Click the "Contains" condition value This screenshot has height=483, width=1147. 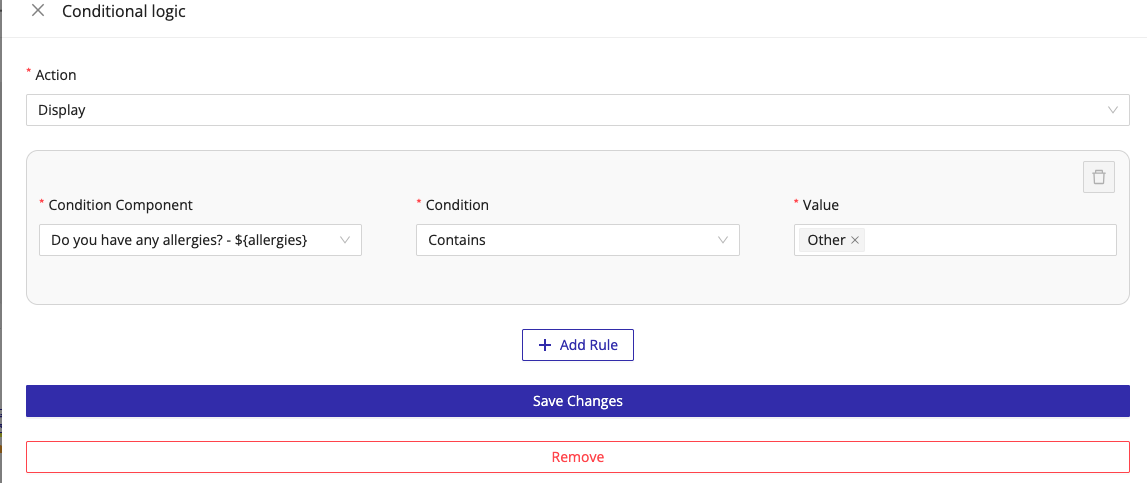(457, 240)
